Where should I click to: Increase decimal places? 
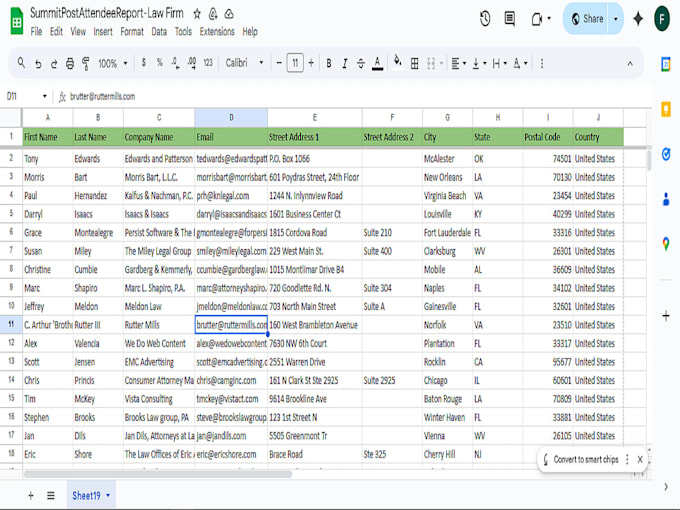click(x=192, y=63)
